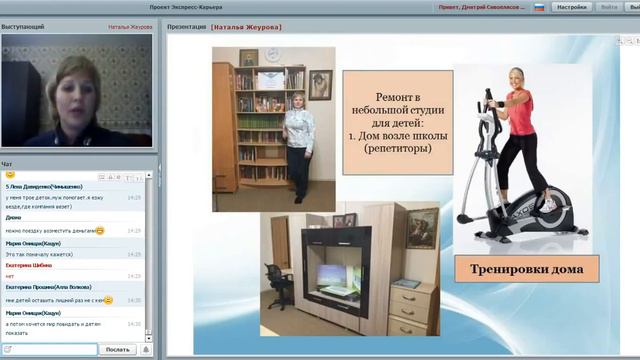Click the 'Презентация' panel label
Screen dimensions: 640x360
tap(187, 27)
